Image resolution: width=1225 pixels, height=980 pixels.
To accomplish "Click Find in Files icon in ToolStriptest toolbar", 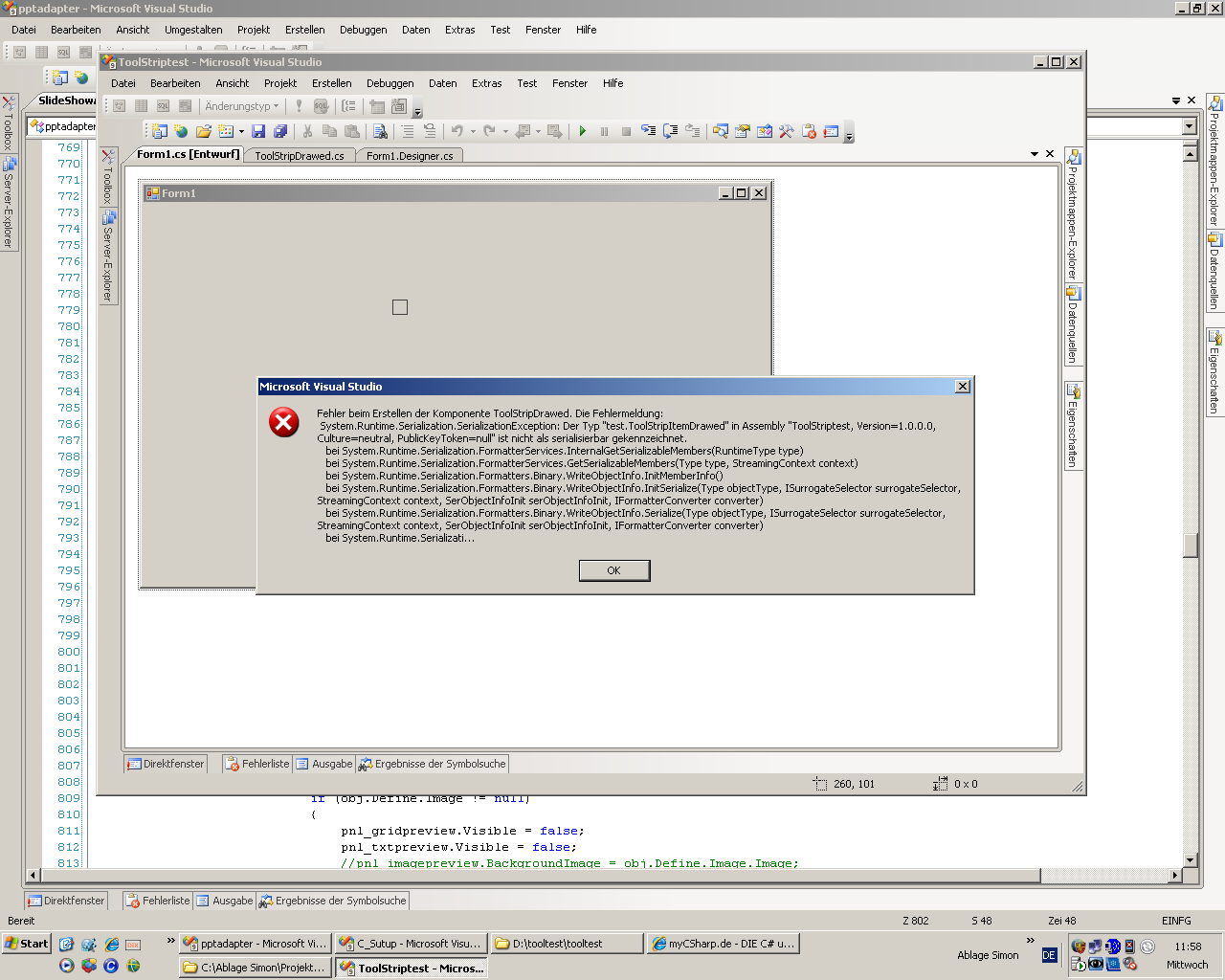I will point(380,131).
